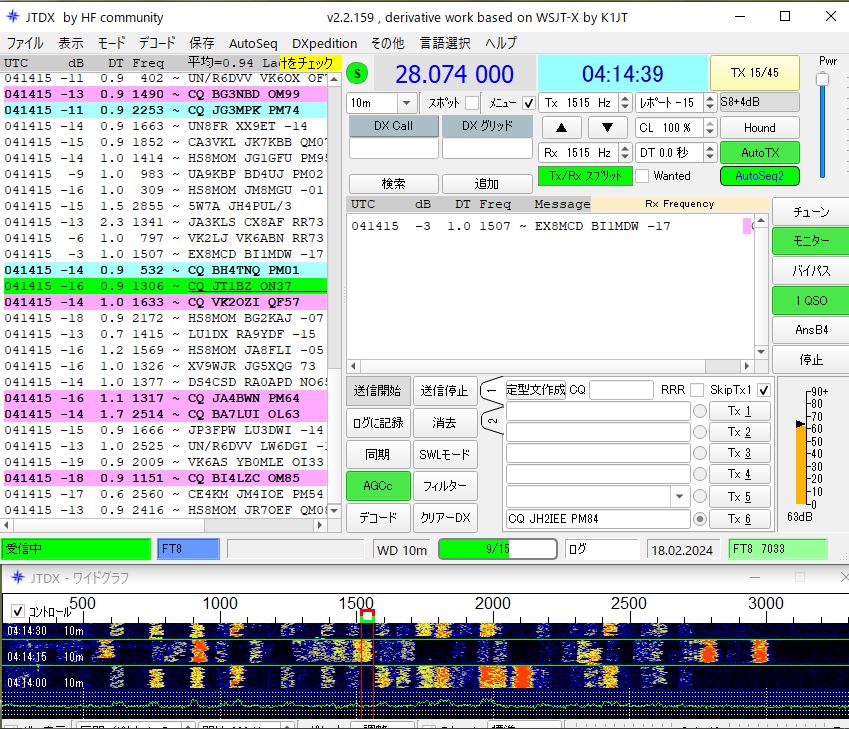Screen dimensions: 849x729
Task: Toggle the green AGCc button
Action: tap(378, 485)
